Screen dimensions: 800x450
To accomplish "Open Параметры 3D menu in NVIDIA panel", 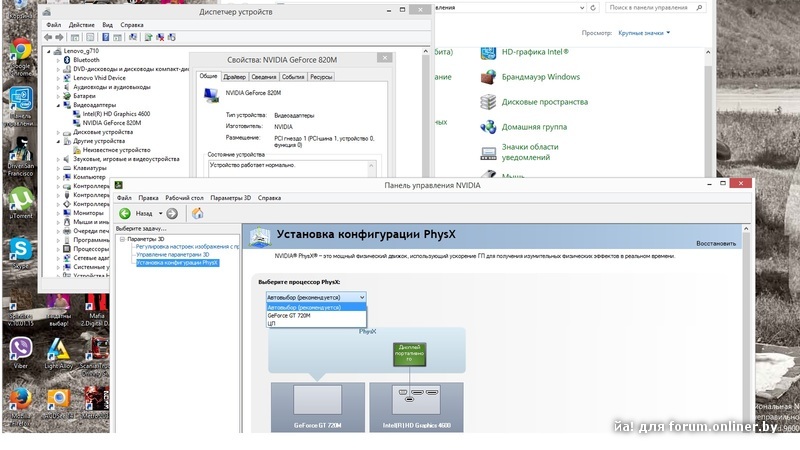I will (231, 198).
